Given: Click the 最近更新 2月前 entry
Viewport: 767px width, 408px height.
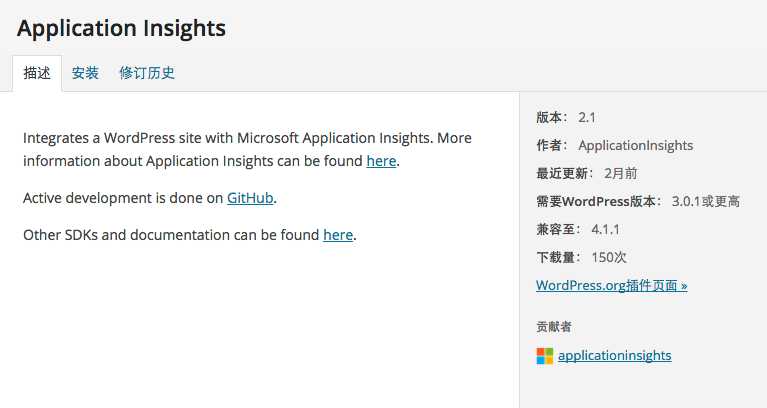Looking at the screenshot, I should tap(587, 173).
